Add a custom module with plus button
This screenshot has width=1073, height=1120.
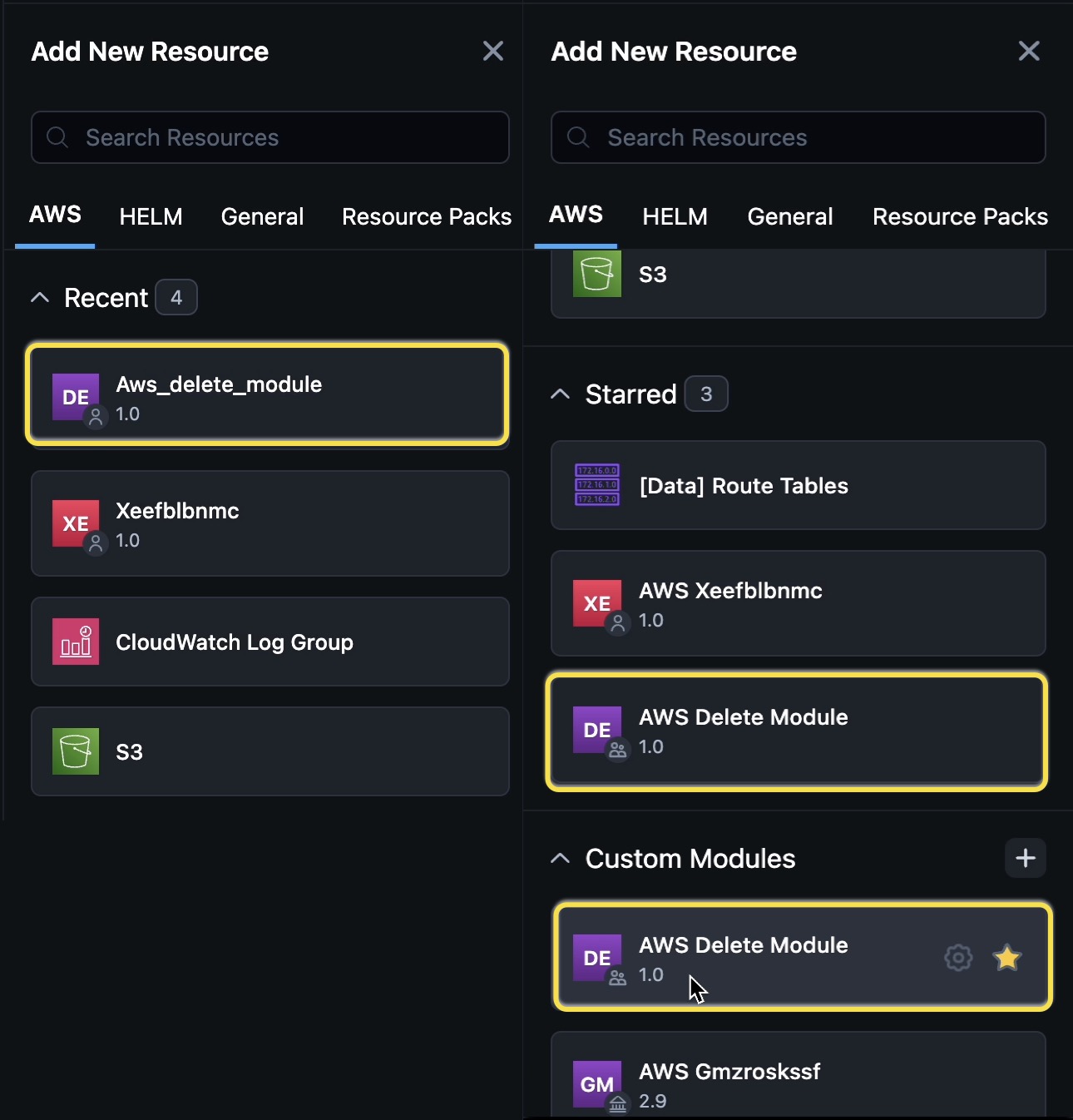coord(1026,858)
